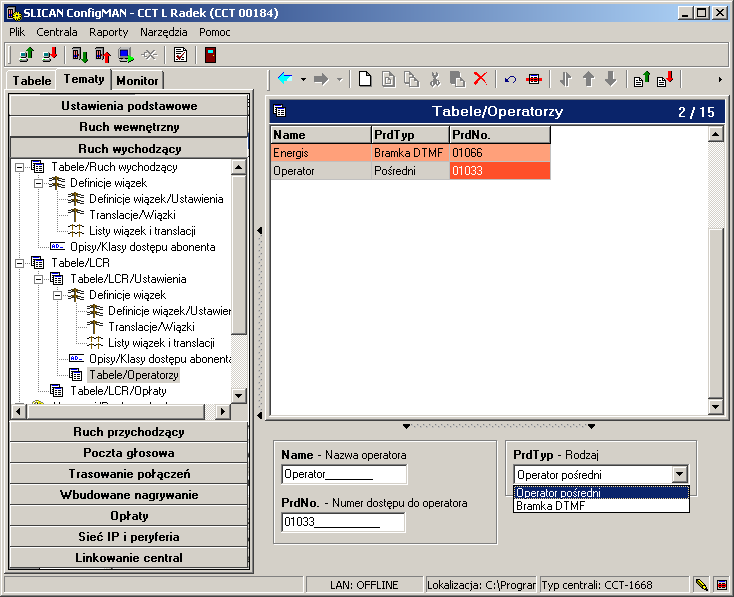Click the PrdNo. access number input field

pos(343,522)
